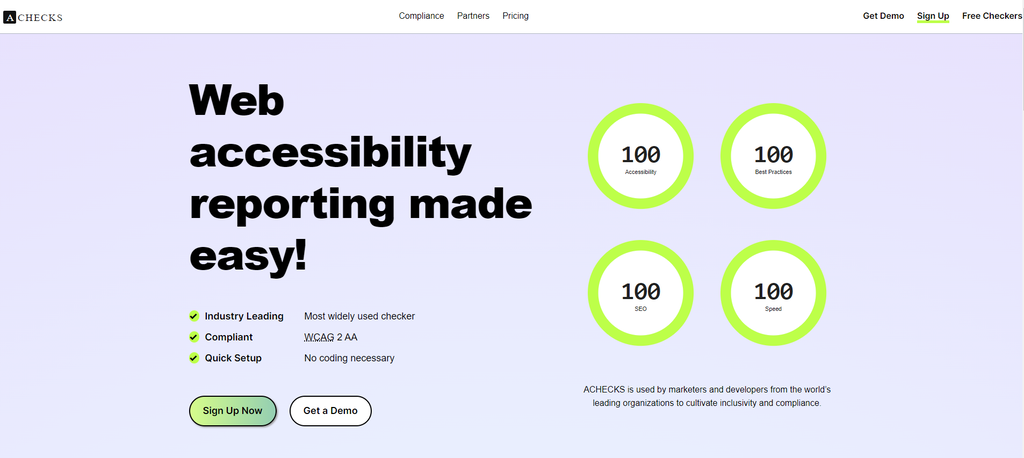
Task: Go to the Pricing page
Action: 516,16
